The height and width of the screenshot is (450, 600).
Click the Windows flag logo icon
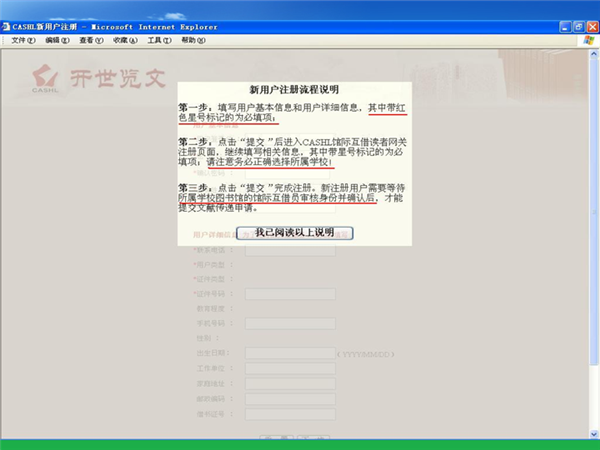tap(589, 40)
